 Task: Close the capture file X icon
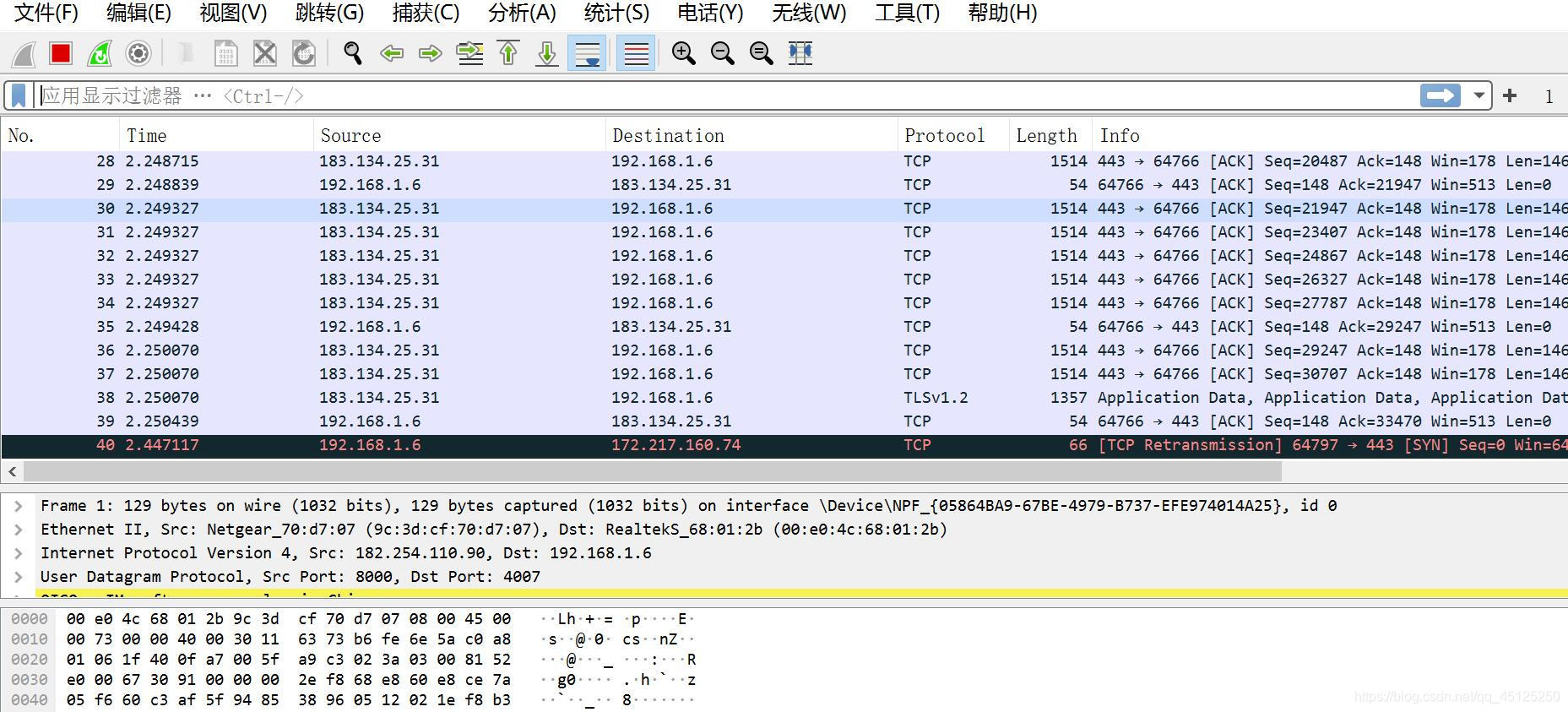264,53
